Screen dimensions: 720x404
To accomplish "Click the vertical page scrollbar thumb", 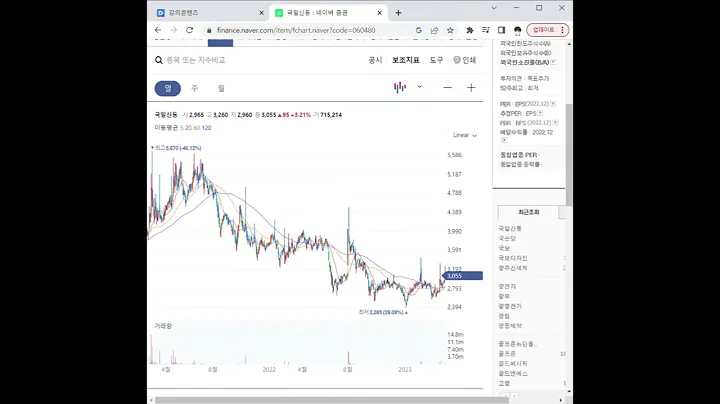I will pyautogui.click(x=569, y=155).
